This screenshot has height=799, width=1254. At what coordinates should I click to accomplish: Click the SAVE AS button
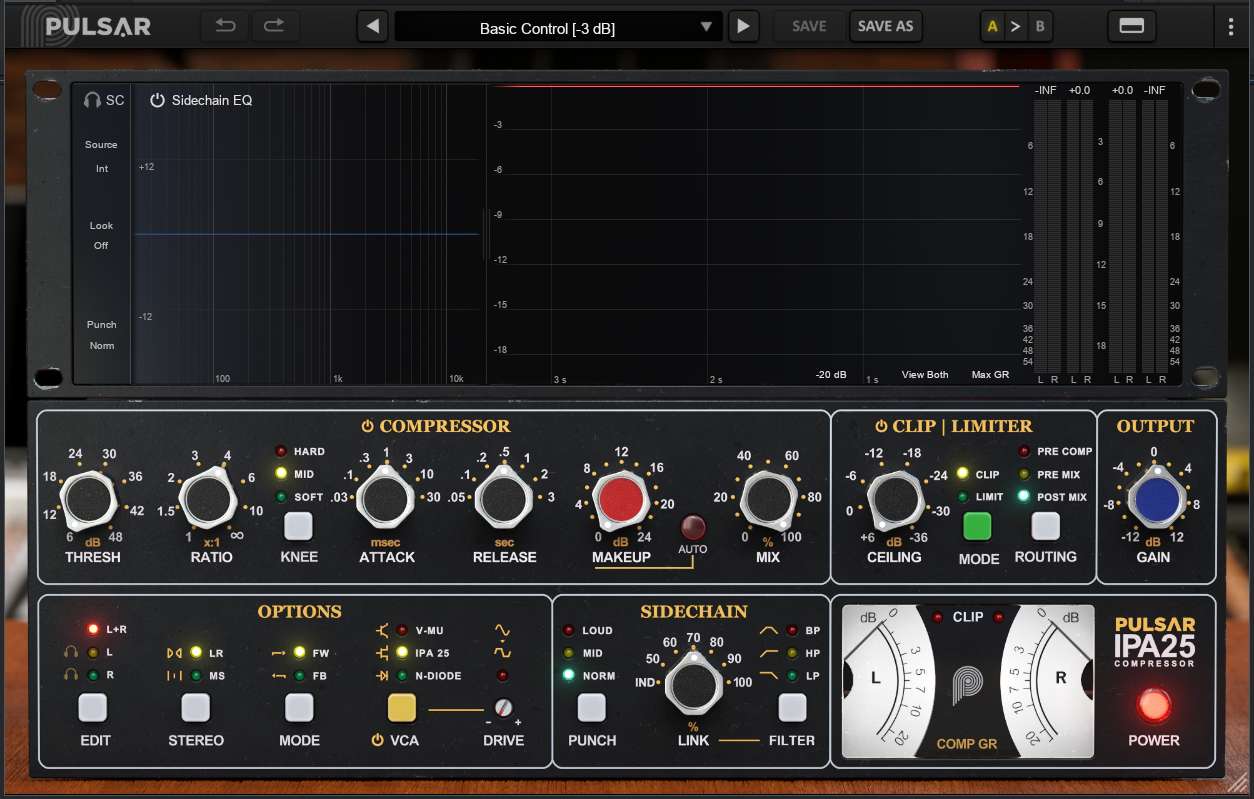pos(885,27)
